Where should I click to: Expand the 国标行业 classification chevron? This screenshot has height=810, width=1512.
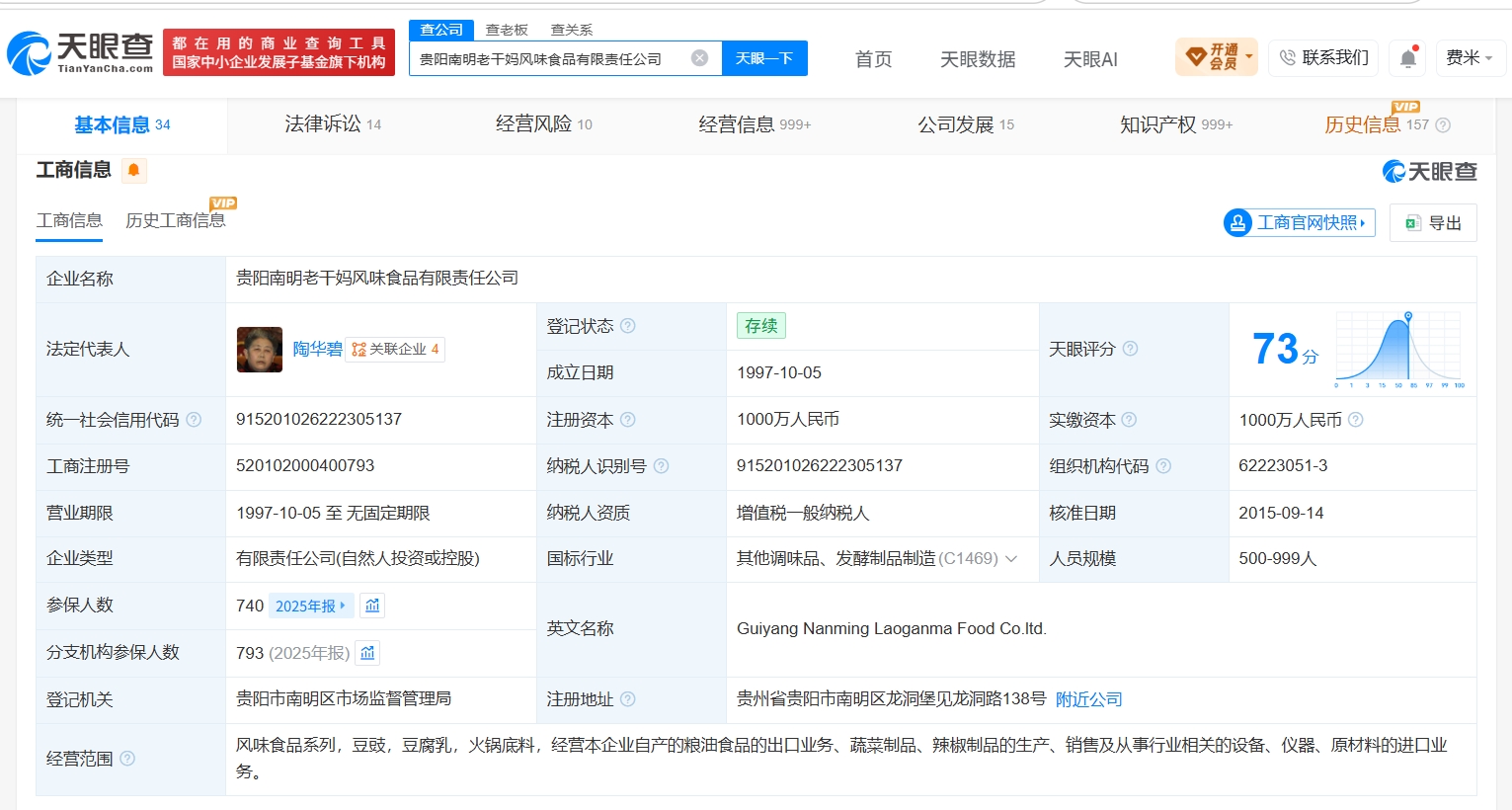1011,559
